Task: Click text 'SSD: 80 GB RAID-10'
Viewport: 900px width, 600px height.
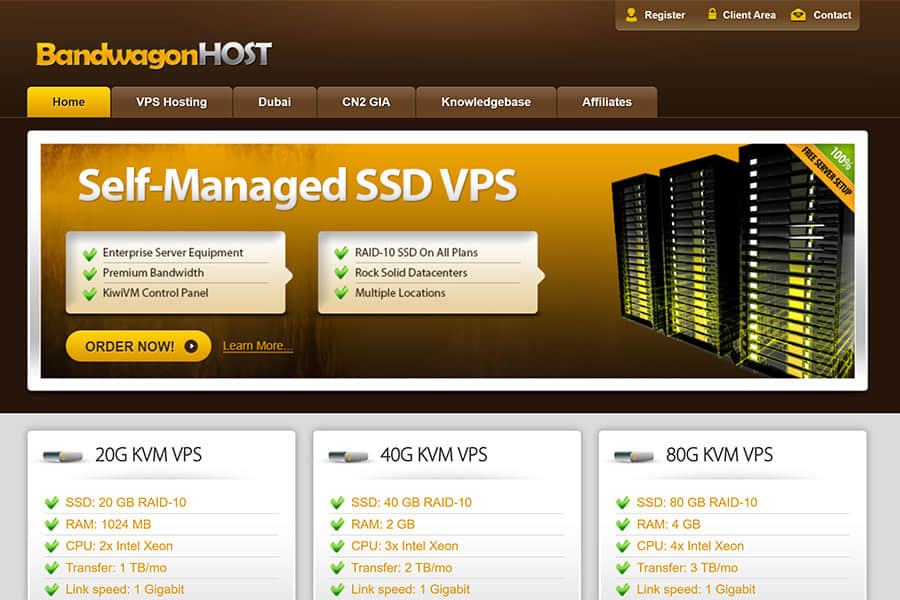Action: point(697,502)
